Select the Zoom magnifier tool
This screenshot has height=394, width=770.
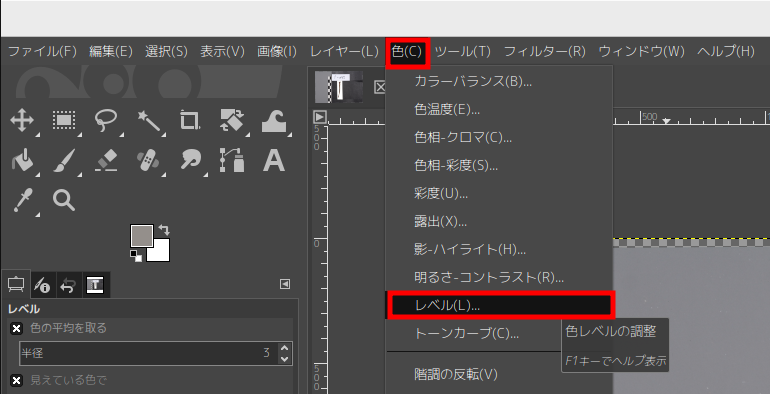(x=64, y=200)
